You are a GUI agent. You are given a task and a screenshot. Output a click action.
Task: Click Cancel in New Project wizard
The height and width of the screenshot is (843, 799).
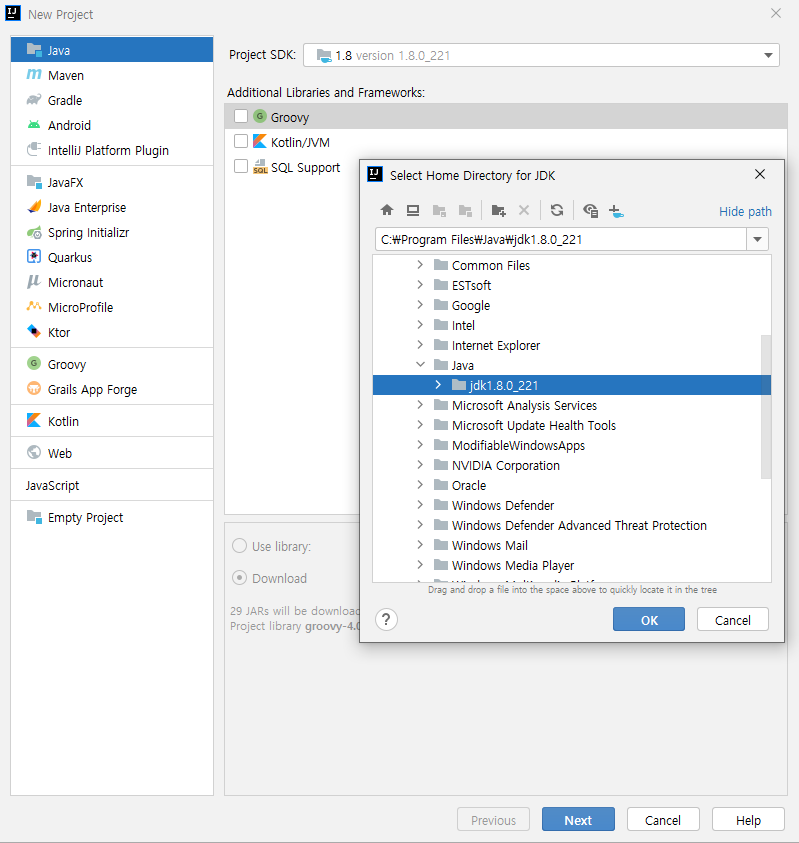point(663,820)
